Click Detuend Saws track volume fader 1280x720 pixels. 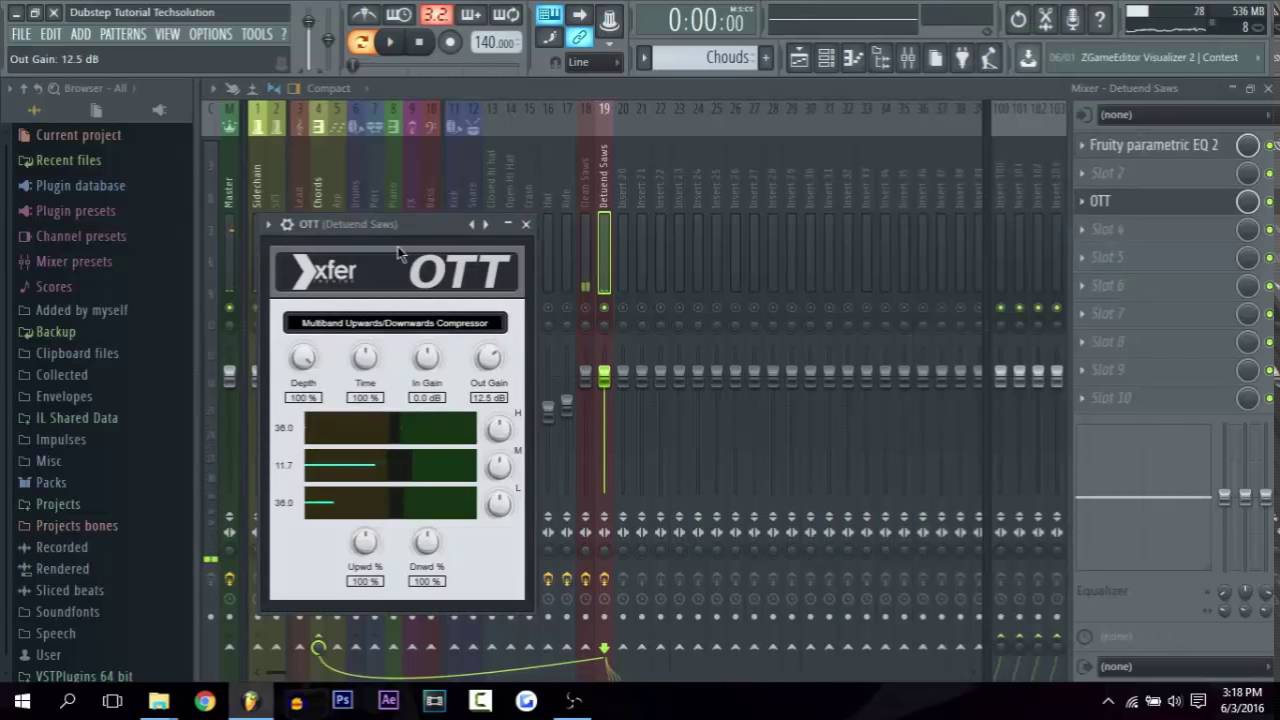click(604, 376)
